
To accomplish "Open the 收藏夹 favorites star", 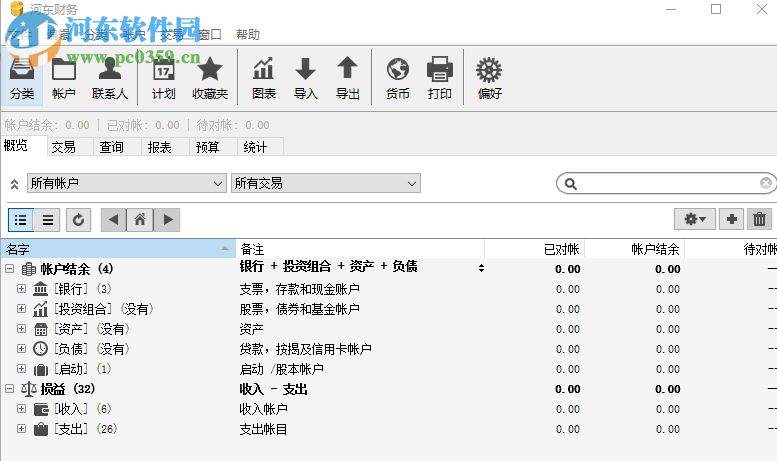I will [210, 77].
